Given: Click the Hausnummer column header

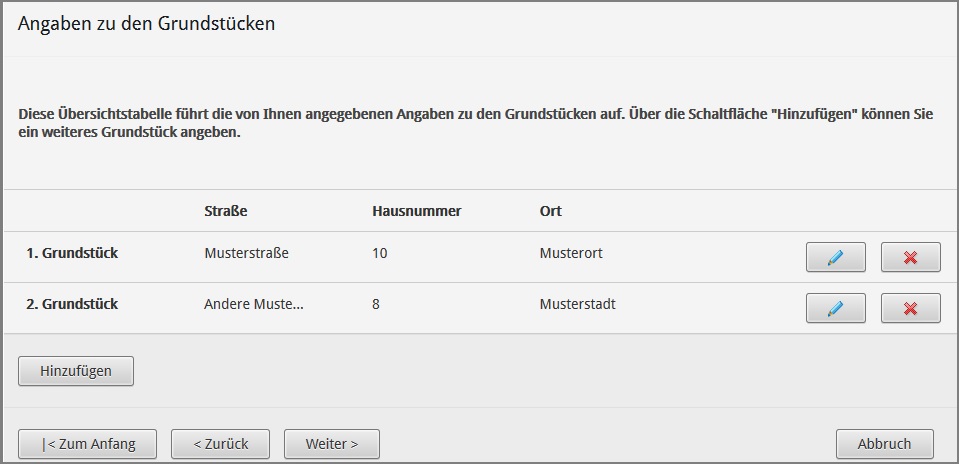Looking at the screenshot, I should (416, 211).
